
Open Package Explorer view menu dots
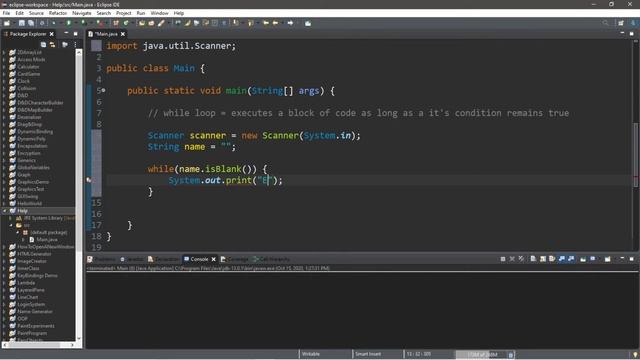coord(76,44)
